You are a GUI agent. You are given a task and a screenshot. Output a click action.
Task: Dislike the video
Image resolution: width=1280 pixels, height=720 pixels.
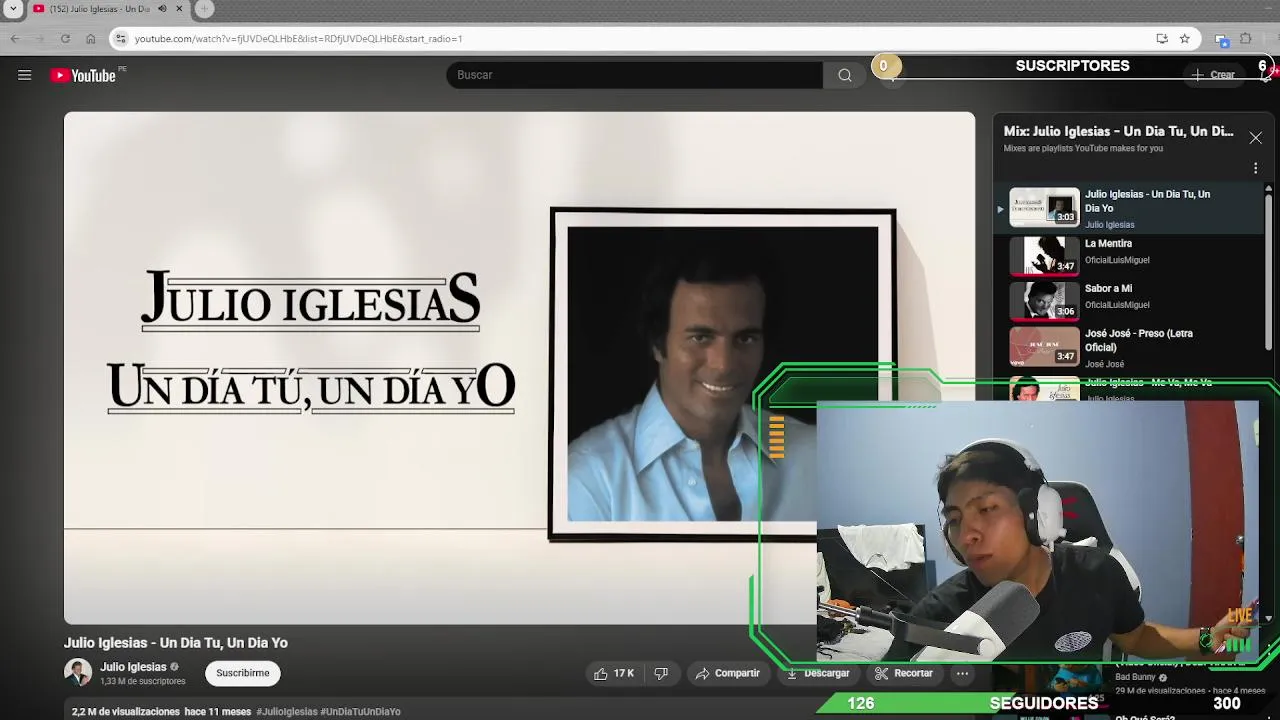click(661, 673)
